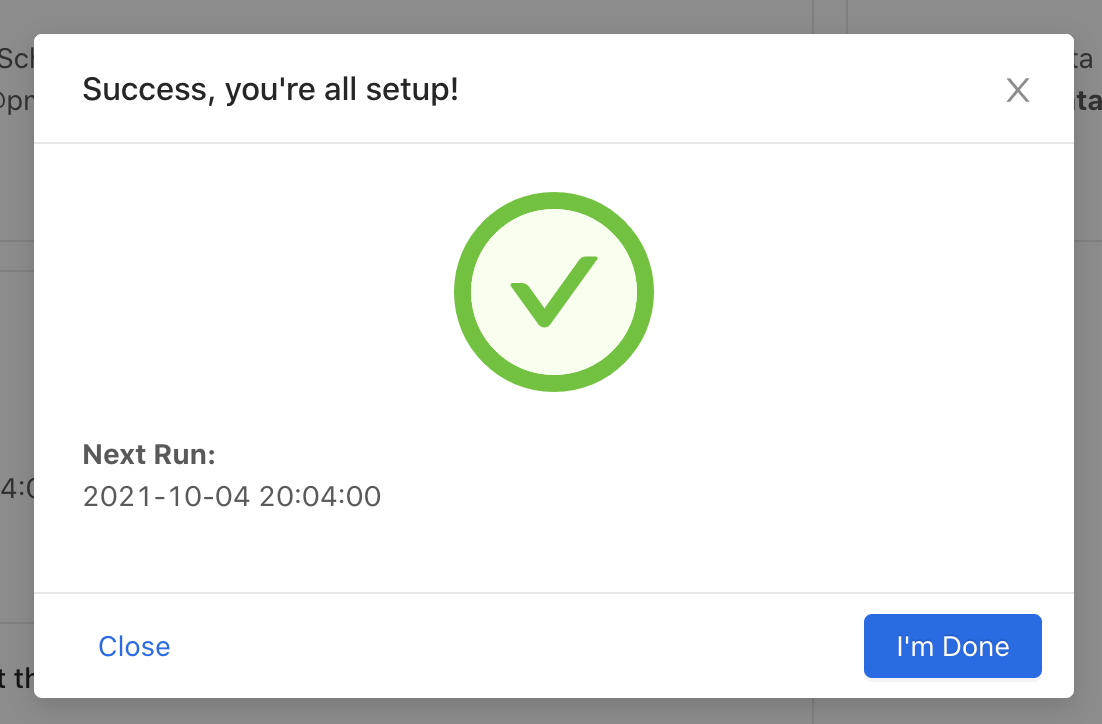Click the cut-off "4:0" text at left edge

(x=16, y=489)
